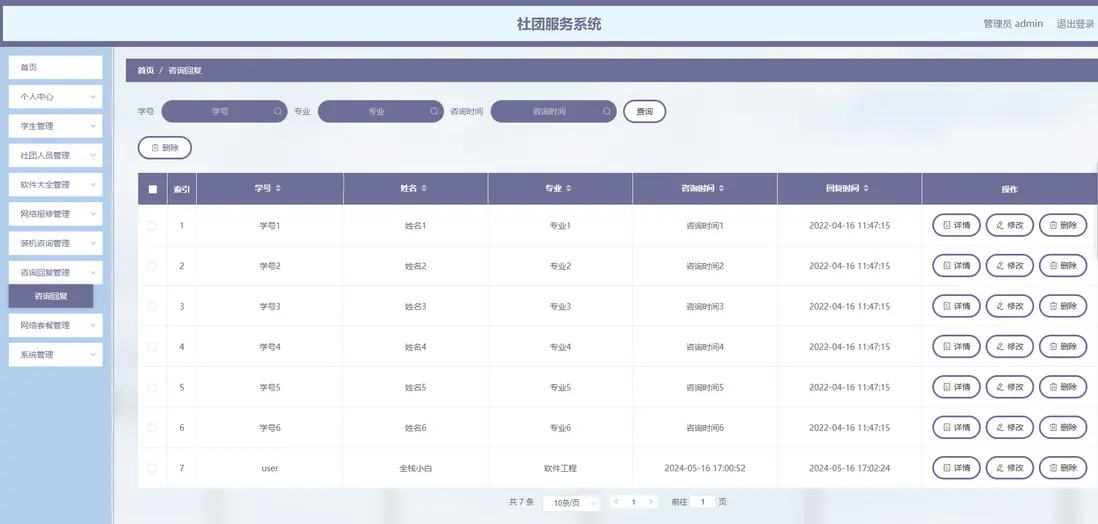The image size is (1098, 524).
Task: Expand 装机咨询管理 sidebar menu
Action: 55,243
